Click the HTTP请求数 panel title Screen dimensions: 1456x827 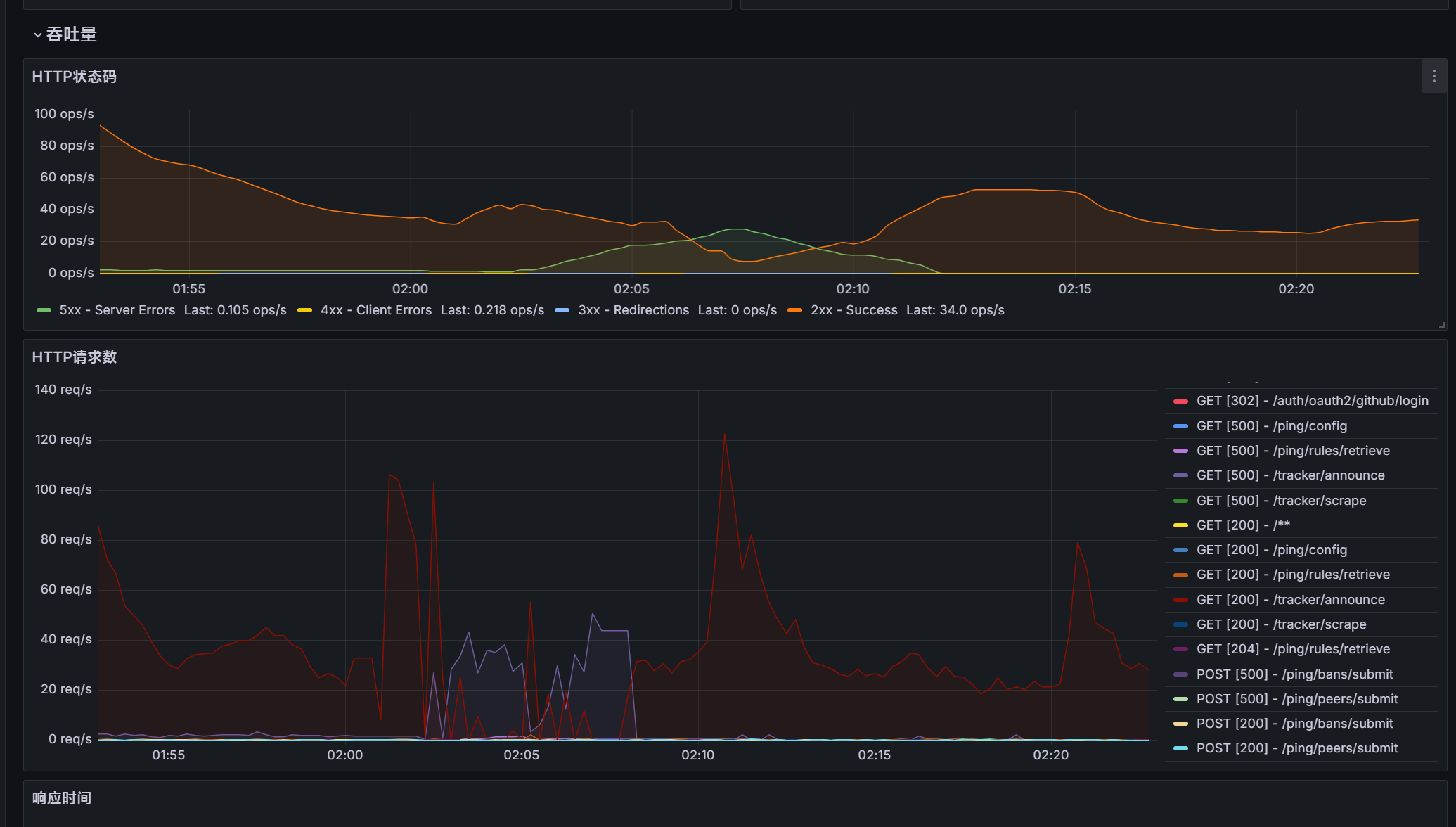pos(75,357)
